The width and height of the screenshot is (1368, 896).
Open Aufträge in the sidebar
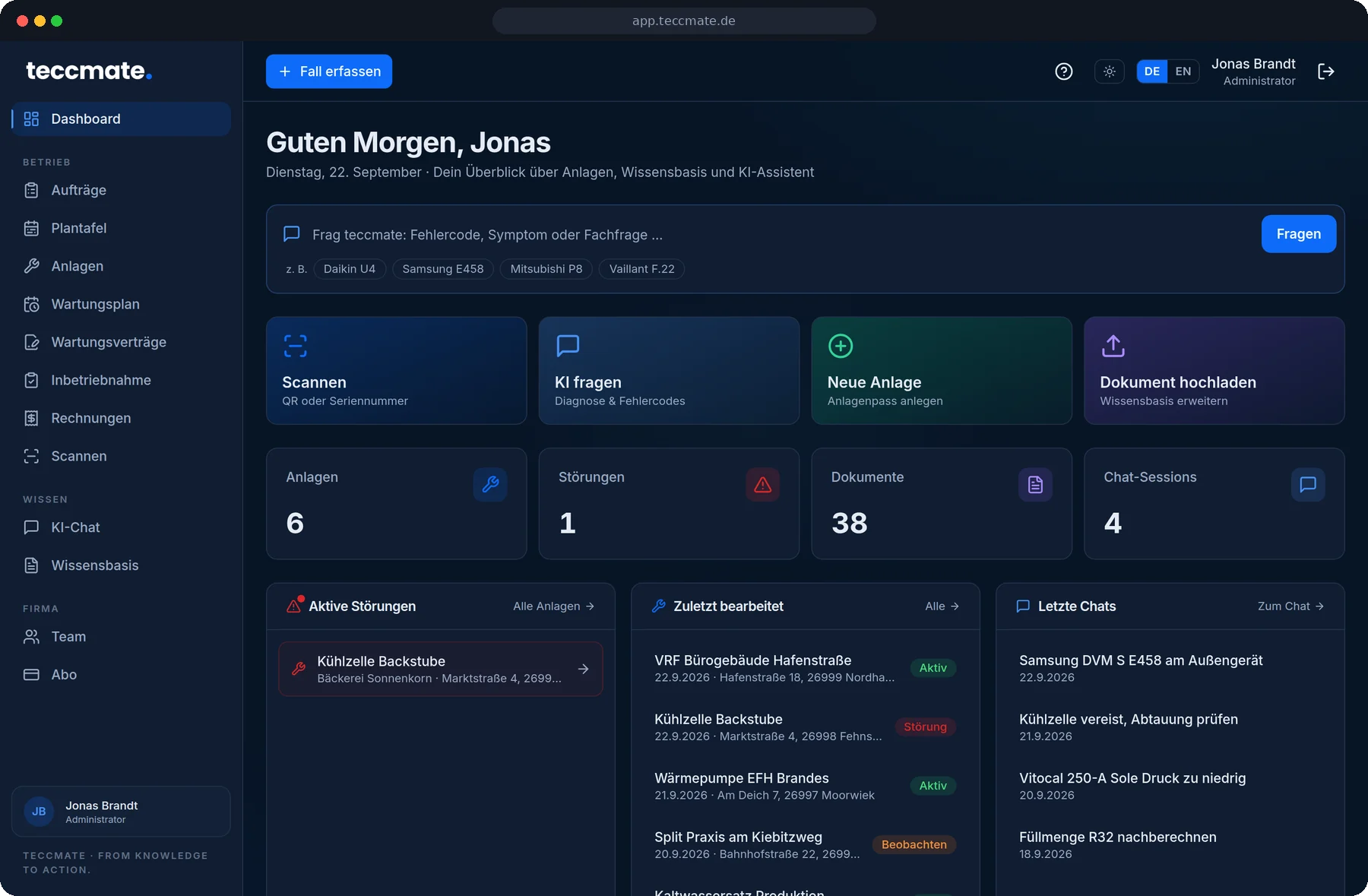(x=121, y=190)
